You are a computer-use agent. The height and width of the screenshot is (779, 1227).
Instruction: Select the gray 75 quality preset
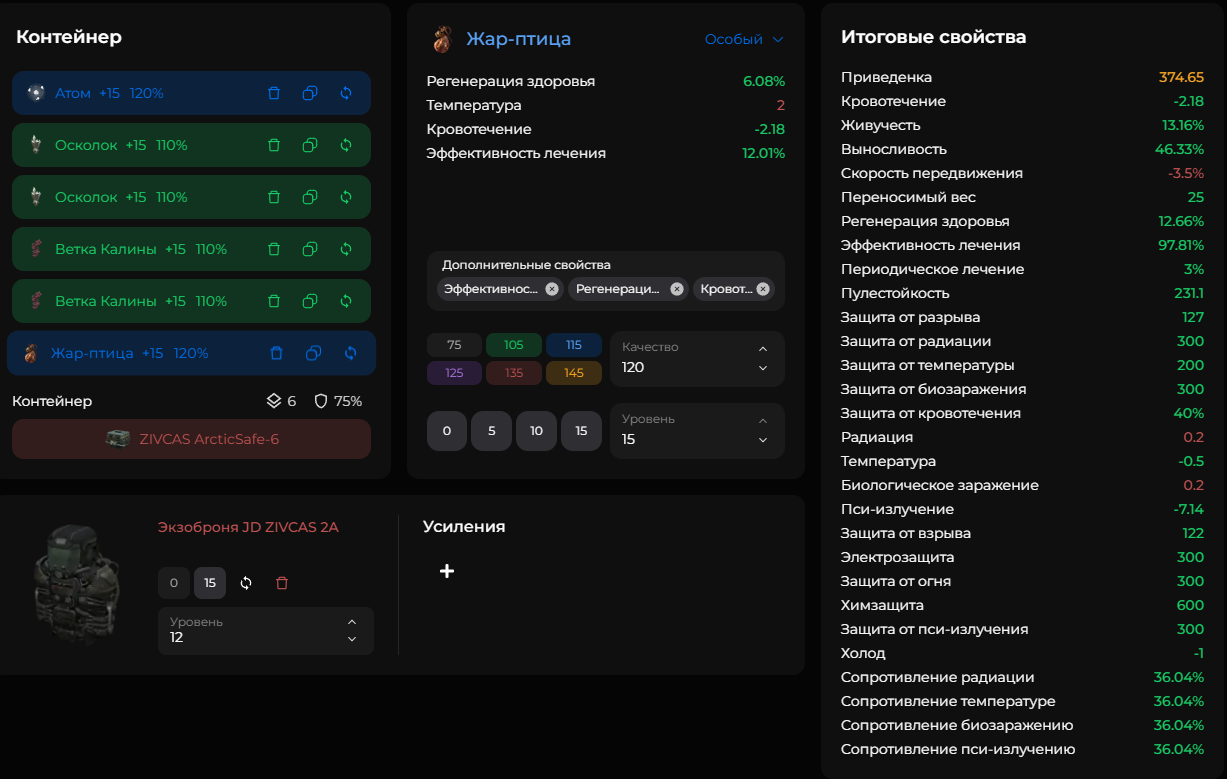(454, 345)
